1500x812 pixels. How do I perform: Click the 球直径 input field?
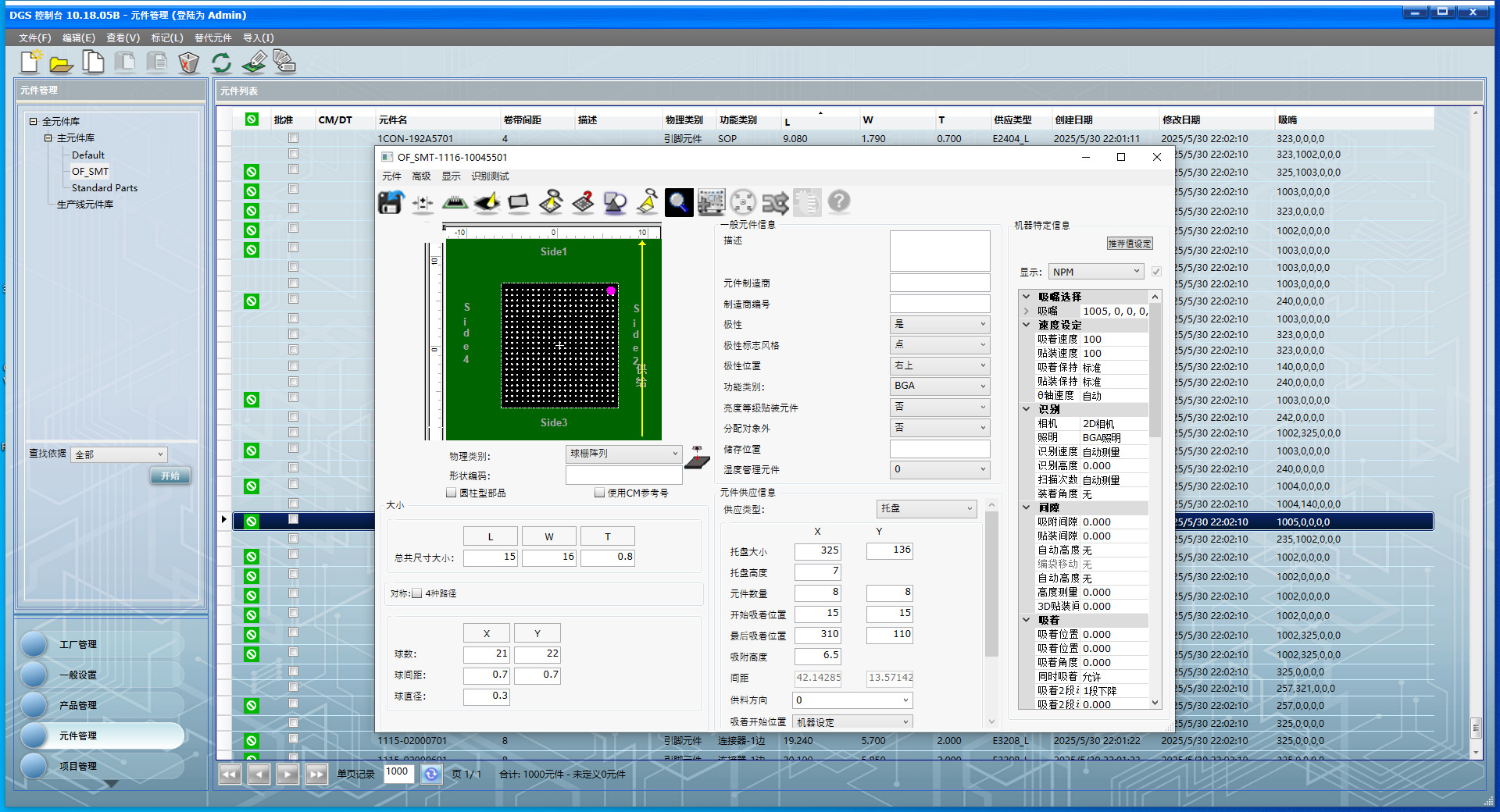[x=486, y=696]
